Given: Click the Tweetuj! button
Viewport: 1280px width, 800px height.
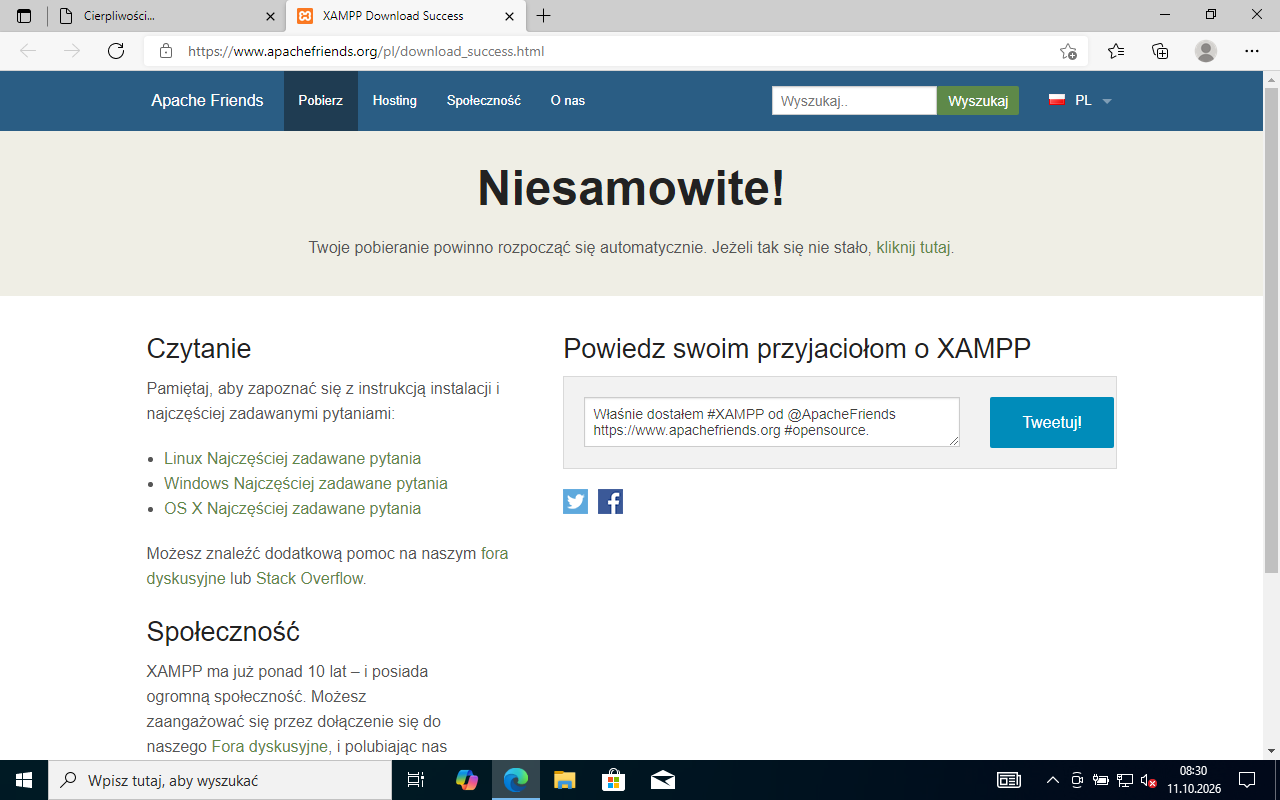Looking at the screenshot, I should click(x=1052, y=422).
